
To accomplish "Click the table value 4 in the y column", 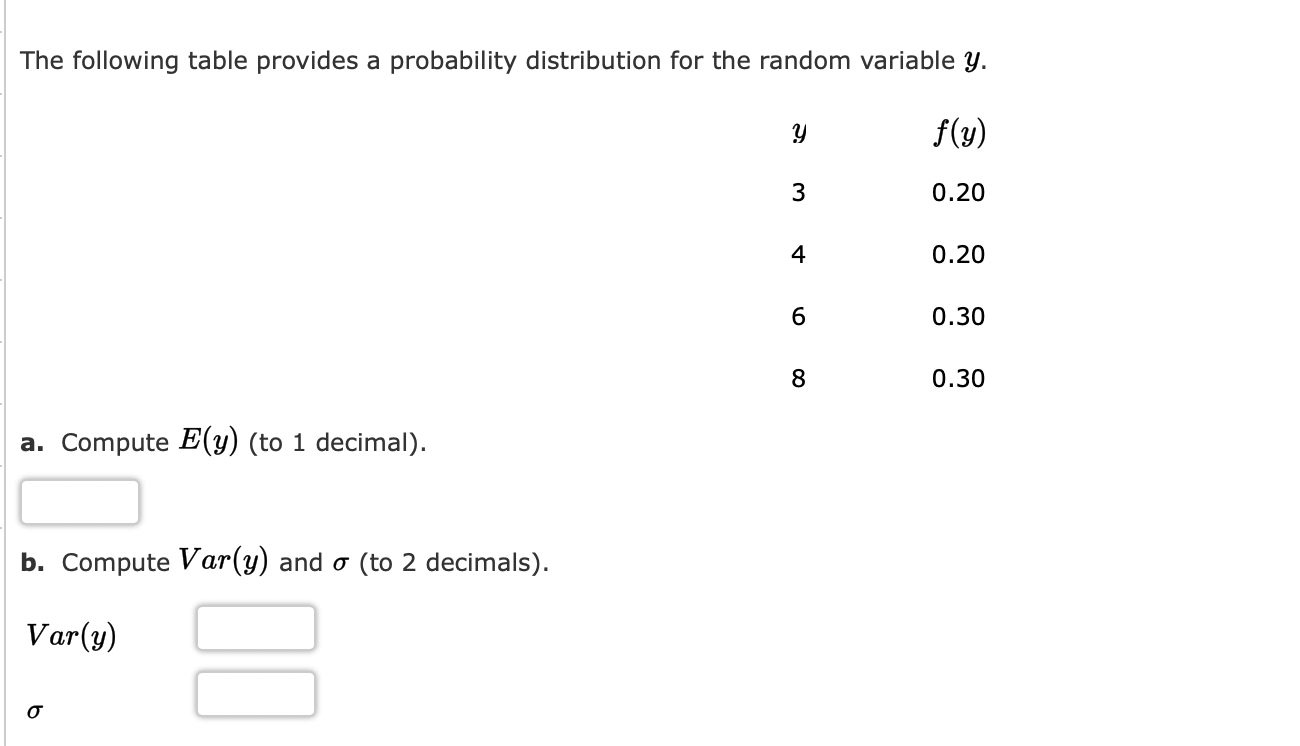I will [x=797, y=255].
